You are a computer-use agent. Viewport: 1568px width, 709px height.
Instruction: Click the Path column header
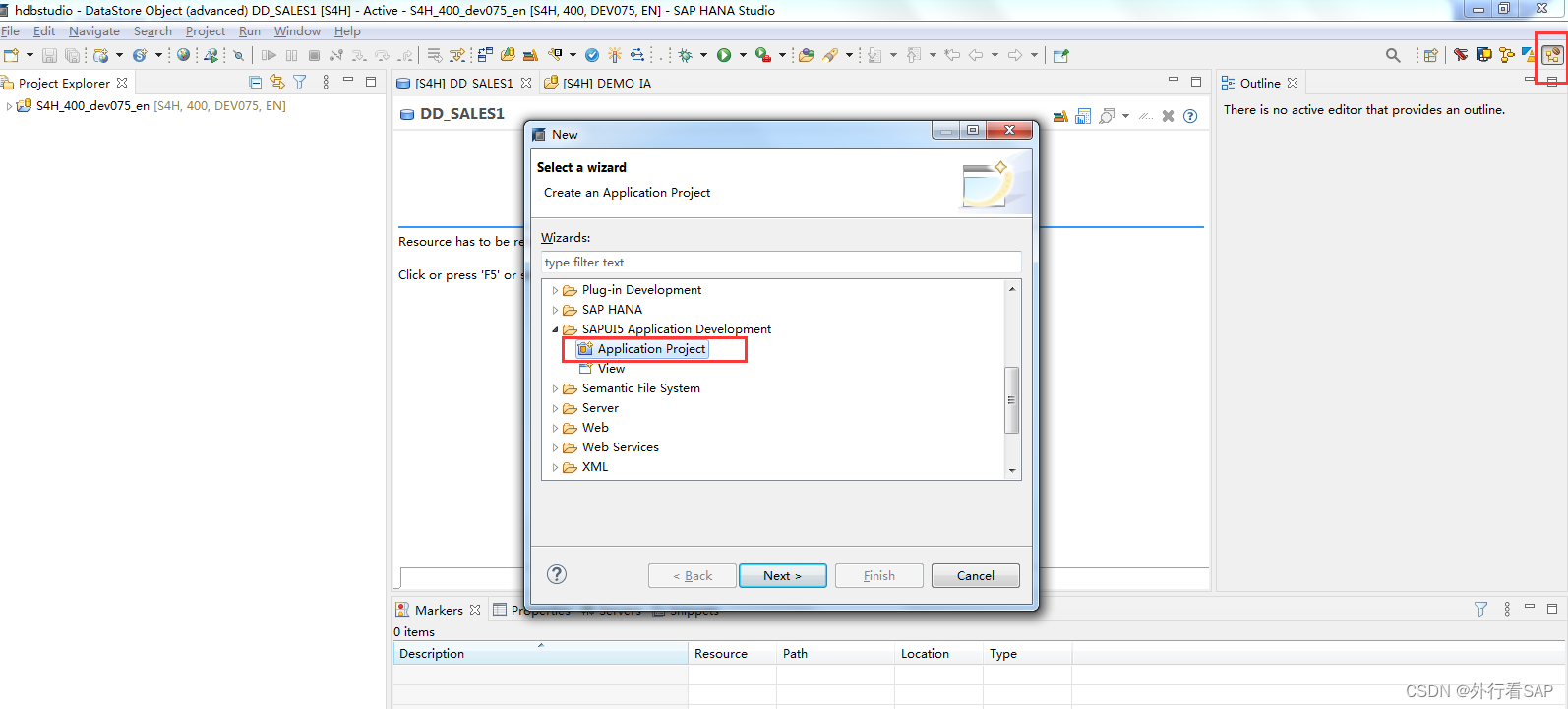[835, 653]
